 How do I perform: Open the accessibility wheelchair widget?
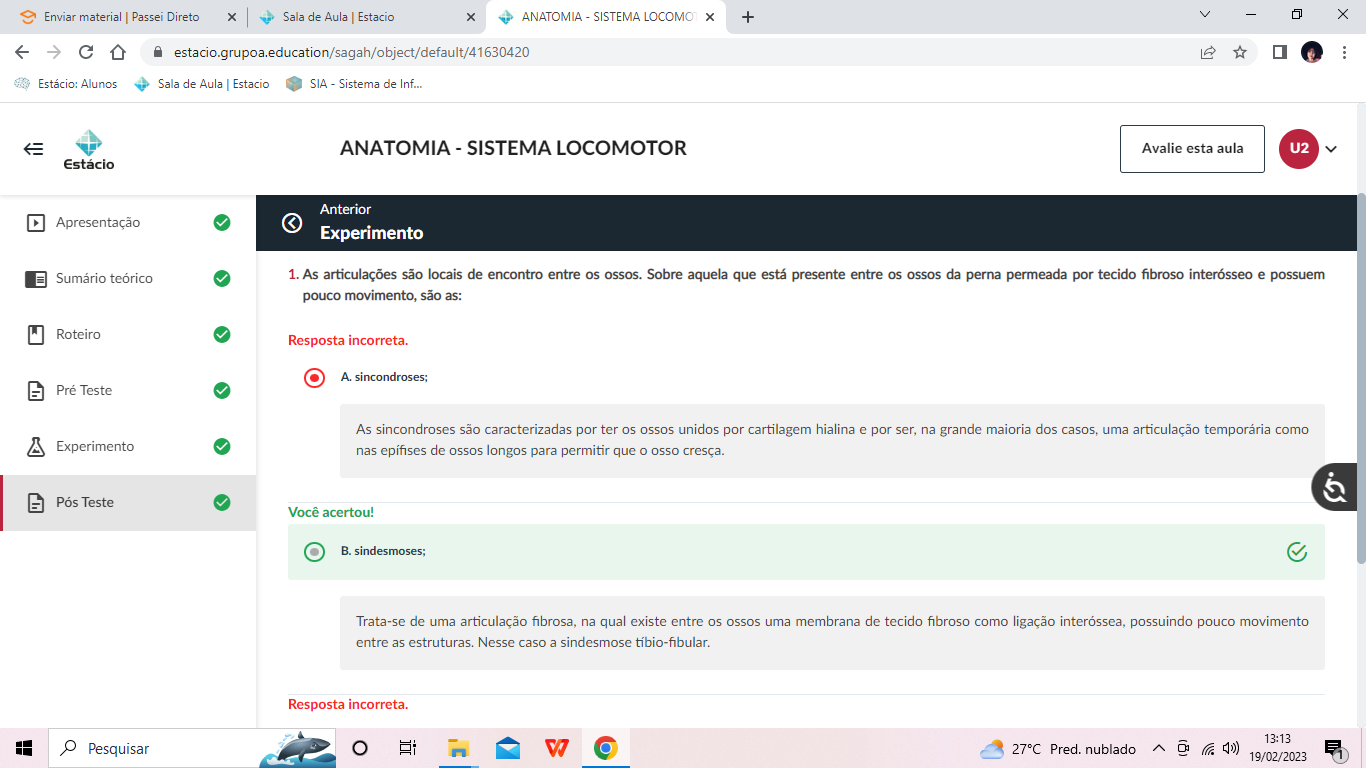(1335, 488)
